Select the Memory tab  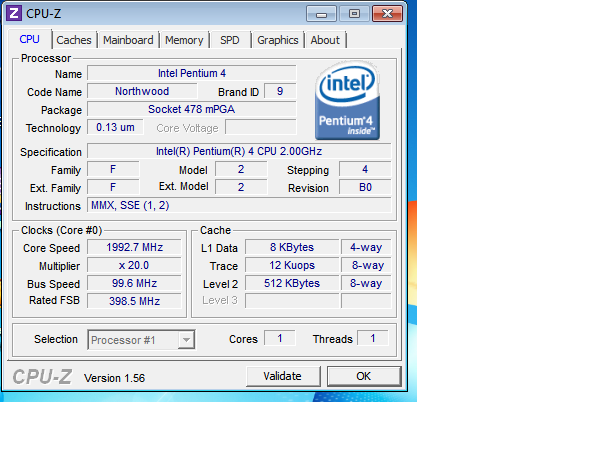click(x=184, y=40)
